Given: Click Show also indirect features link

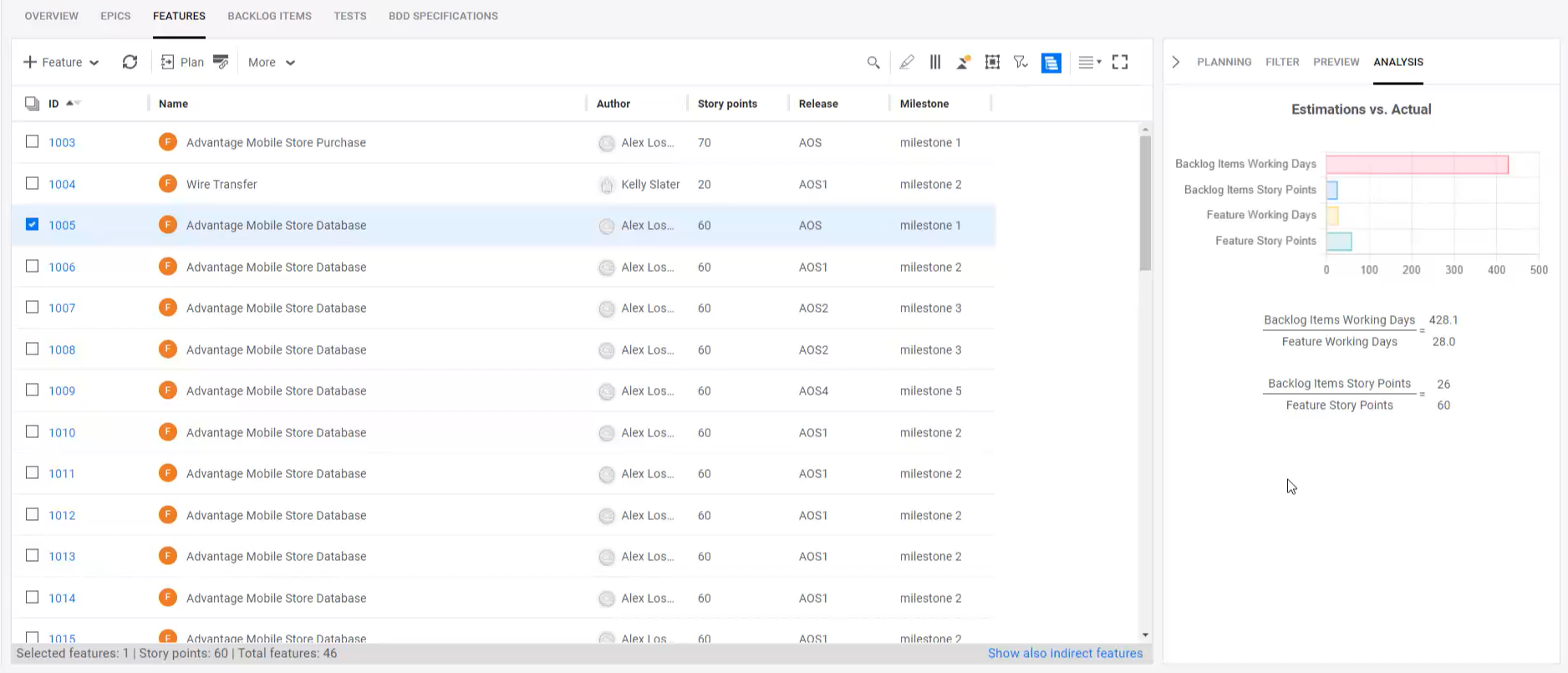Looking at the screenshot, I should click(x=1065, y=653).
